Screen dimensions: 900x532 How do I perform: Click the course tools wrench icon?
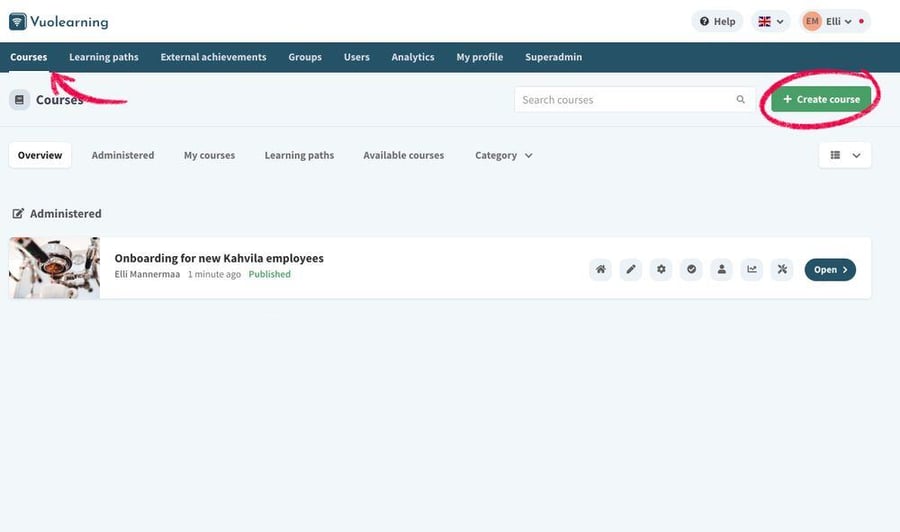[x=782, y=269]
